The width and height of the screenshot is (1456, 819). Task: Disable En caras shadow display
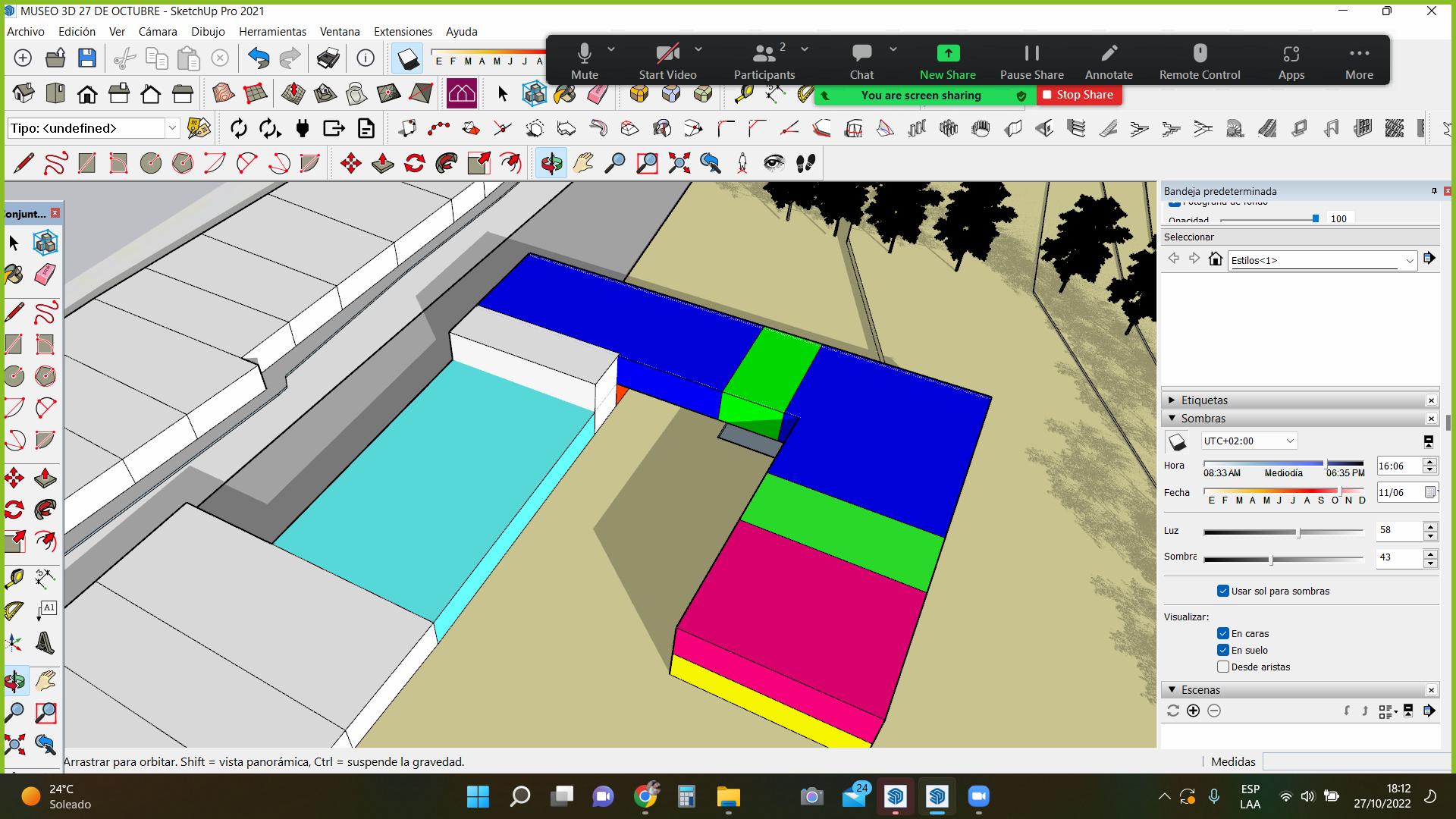(1222, 633)
